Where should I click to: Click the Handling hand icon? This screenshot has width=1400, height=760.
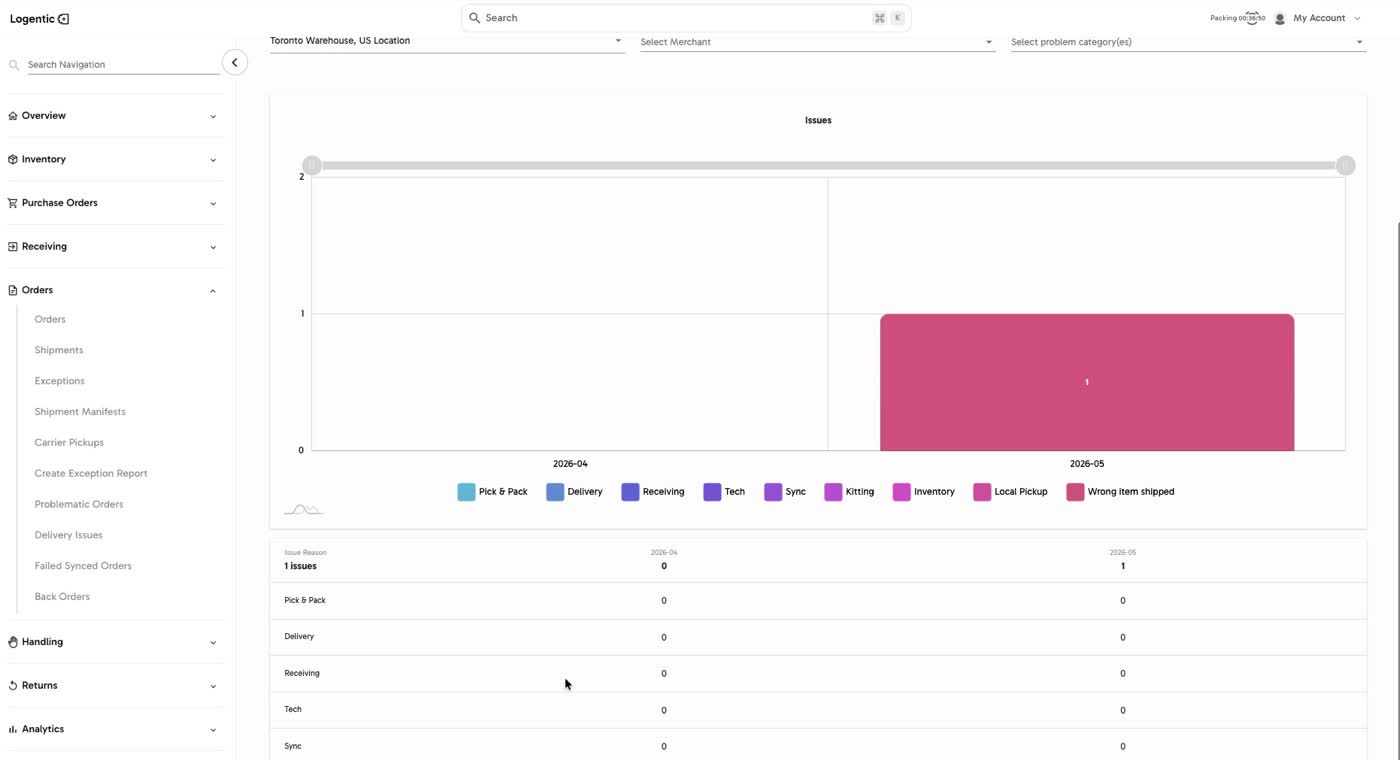[13, 642]
